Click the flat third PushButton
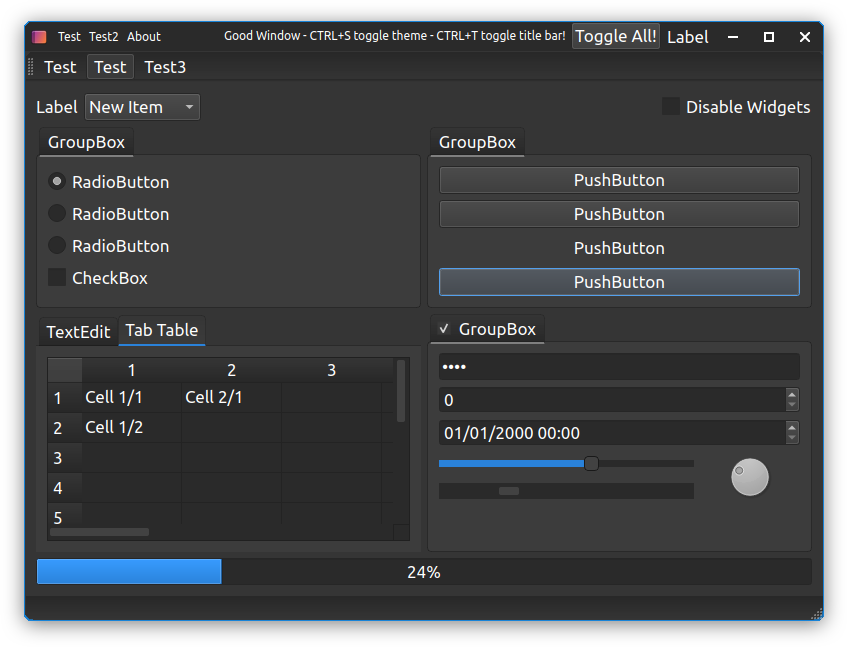 coord(619,248)
